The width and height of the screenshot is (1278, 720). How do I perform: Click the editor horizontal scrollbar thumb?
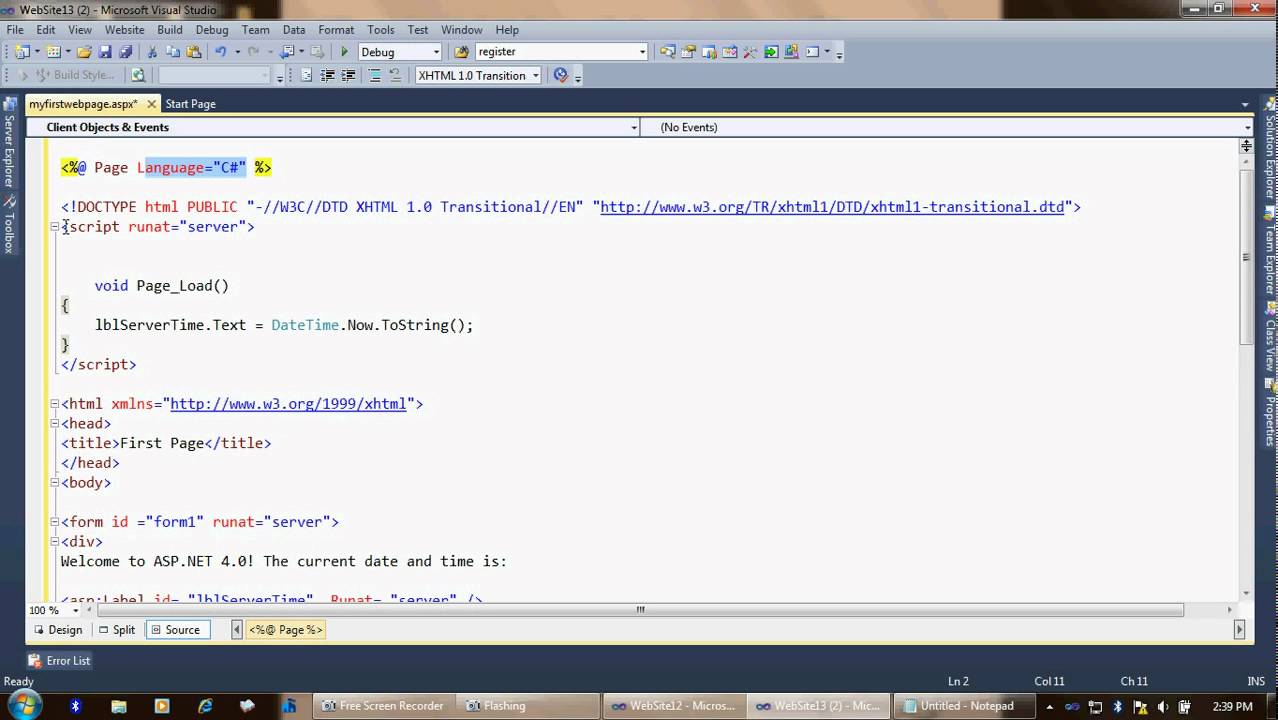pyautogui.click(x=640, y=610)
